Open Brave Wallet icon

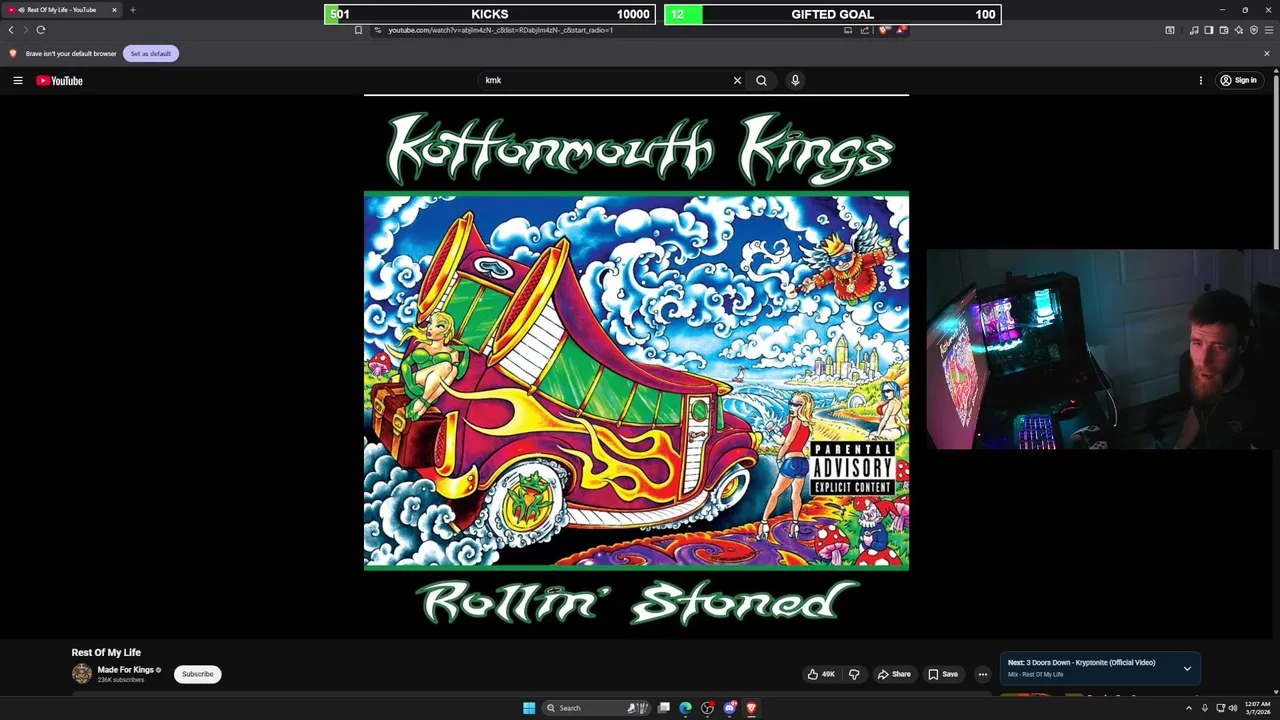click(1224, 30)
